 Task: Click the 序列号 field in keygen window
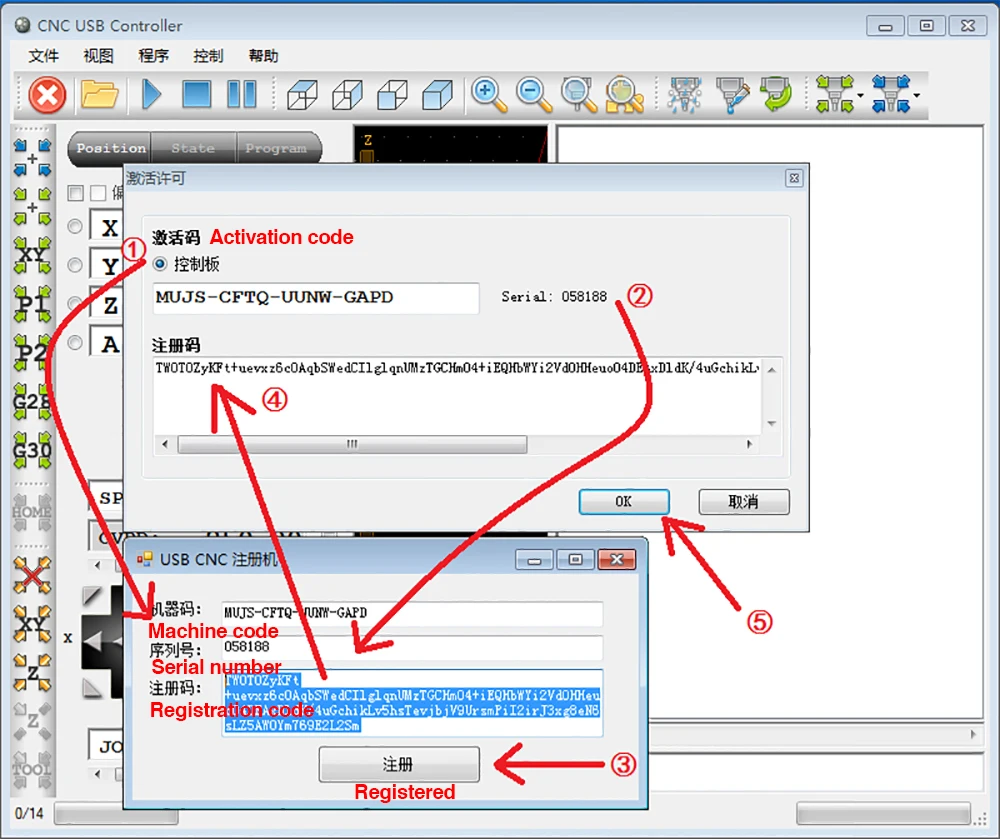(412, 647)
